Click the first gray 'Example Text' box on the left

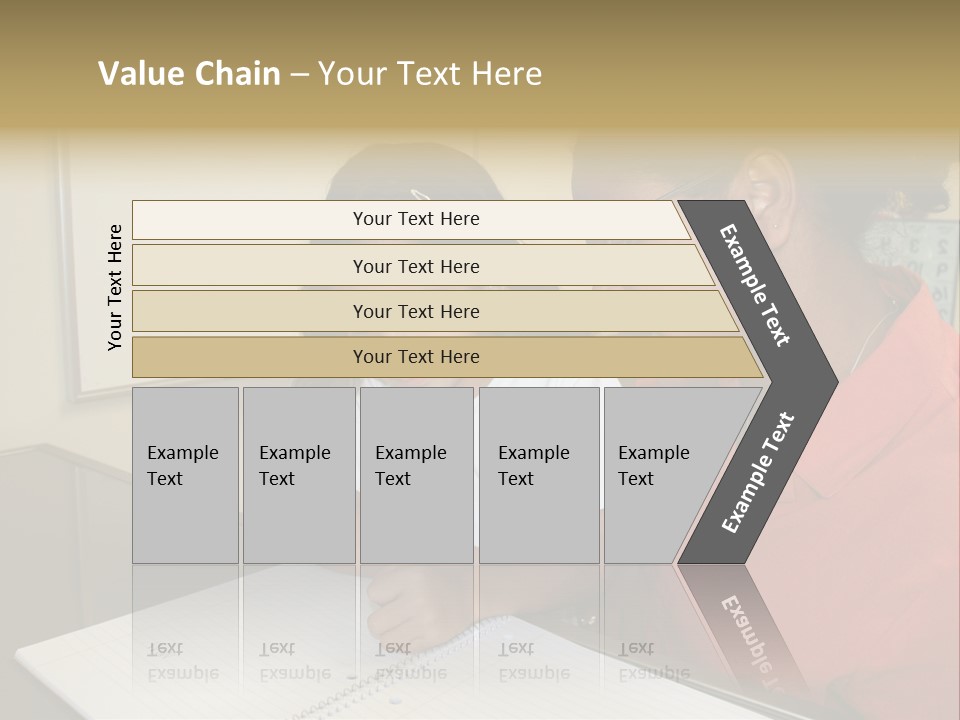[x=185, y=475]
